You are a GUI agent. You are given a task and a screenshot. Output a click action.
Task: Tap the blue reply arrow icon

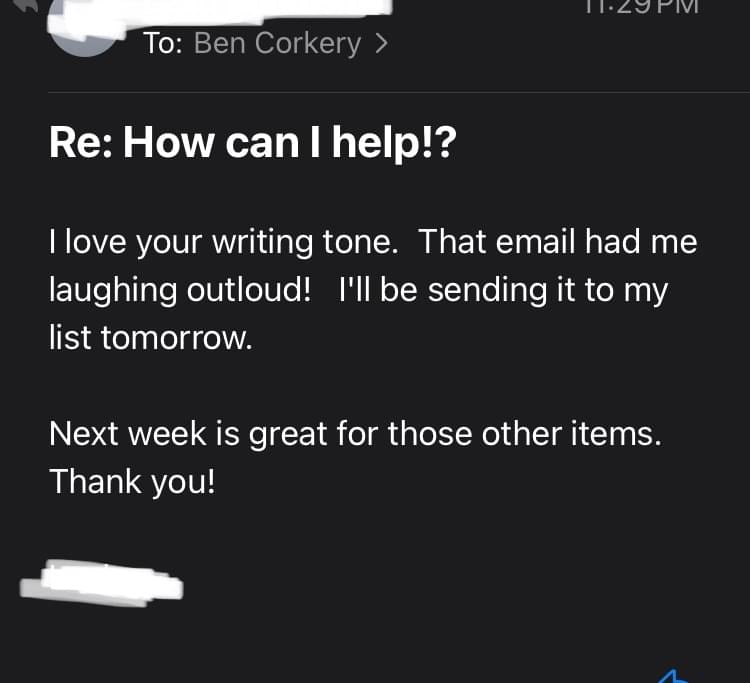pos(672,676)
